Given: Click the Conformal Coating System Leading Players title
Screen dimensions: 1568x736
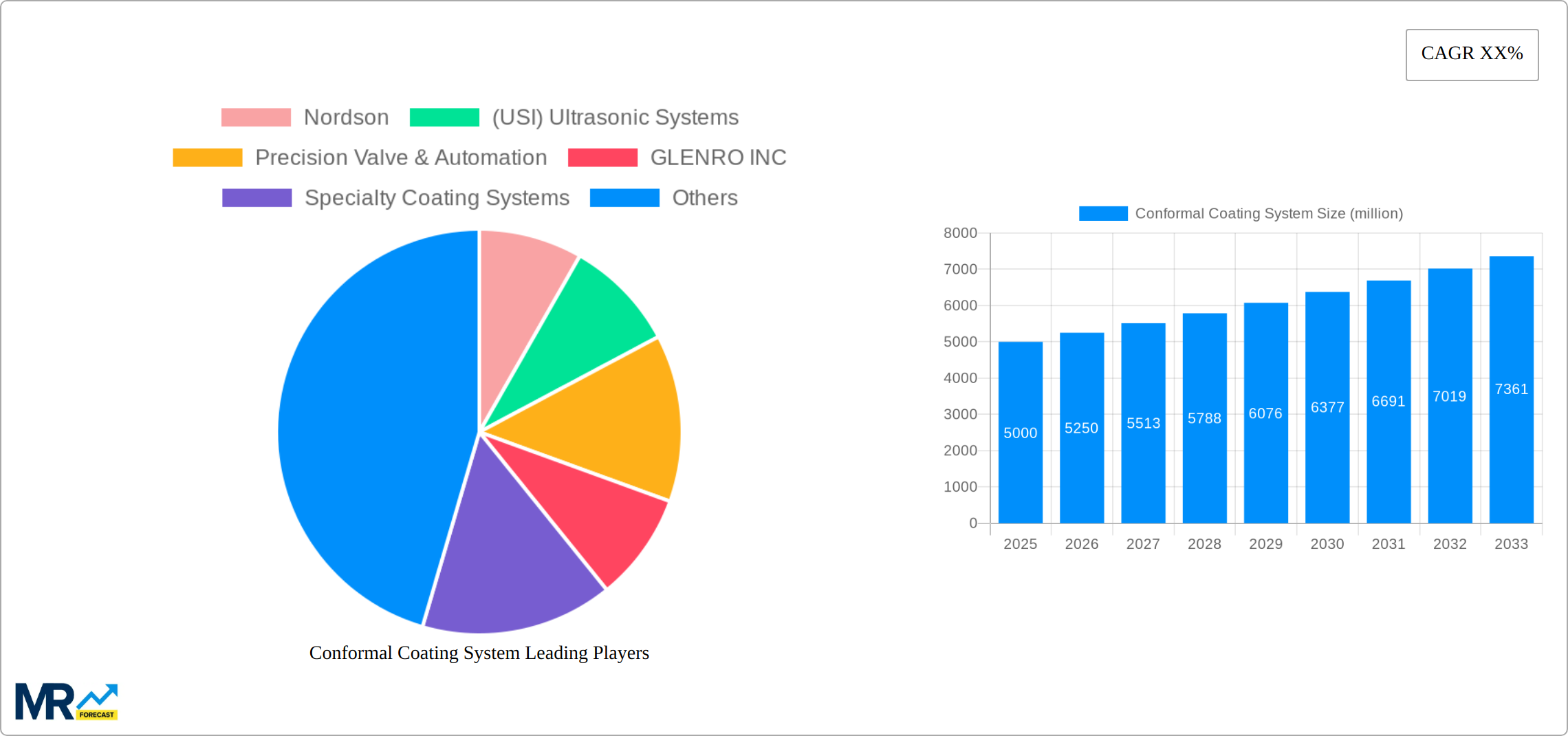Looking at the screenshot, I should point(479,653).
